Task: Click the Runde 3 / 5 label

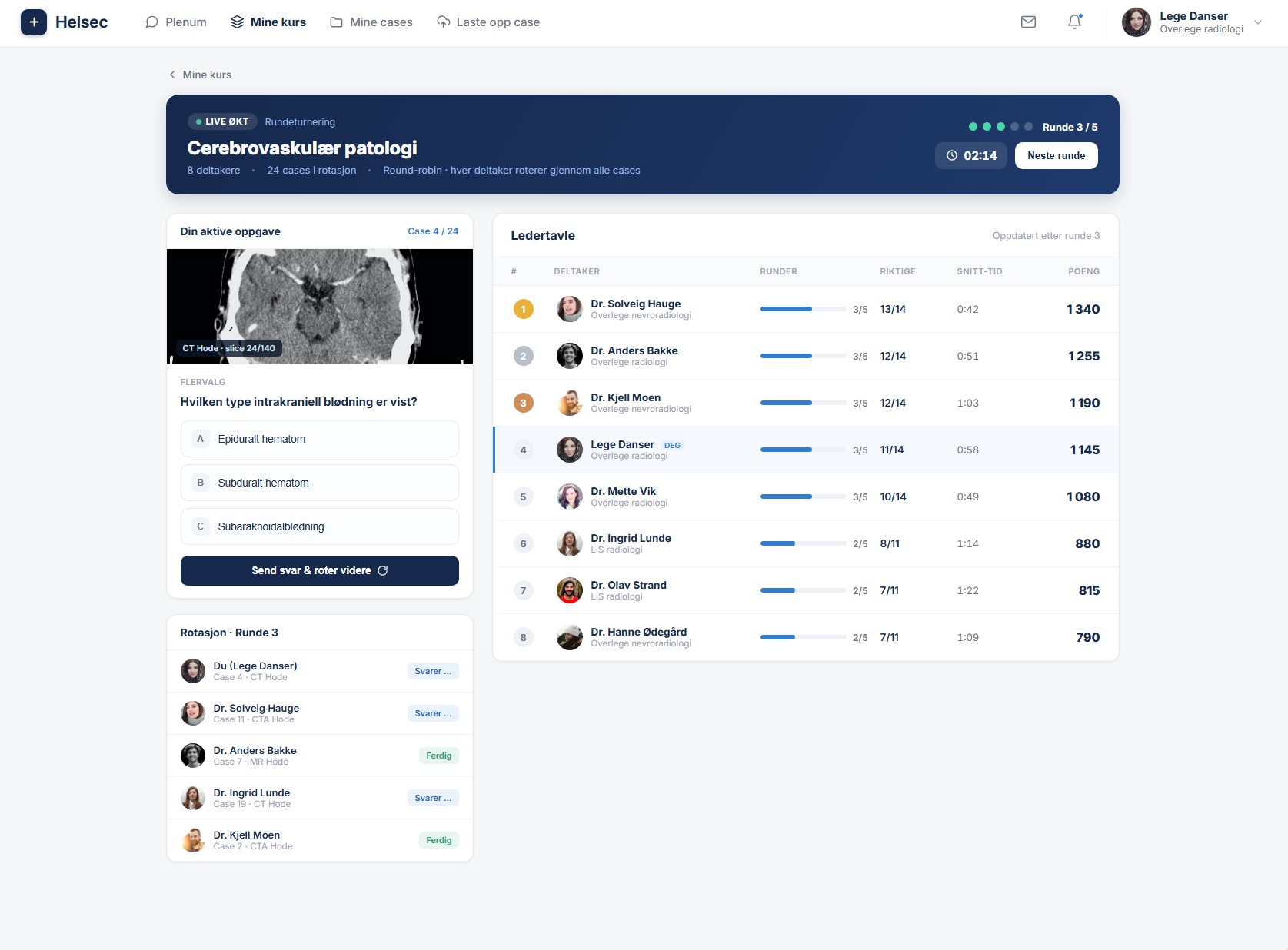Action: click(x=1070, y=127)
